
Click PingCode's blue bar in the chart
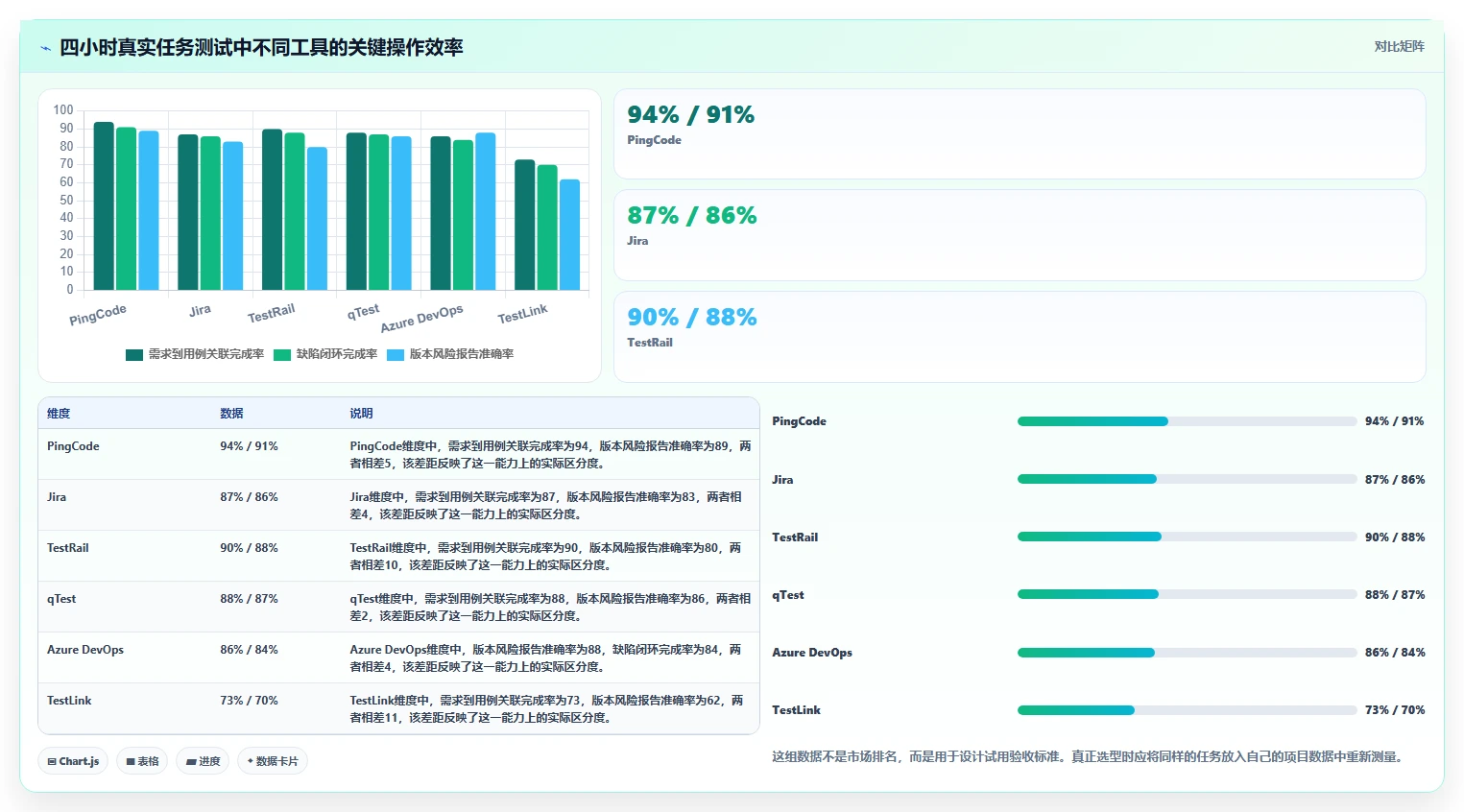(x=149, y=210)
